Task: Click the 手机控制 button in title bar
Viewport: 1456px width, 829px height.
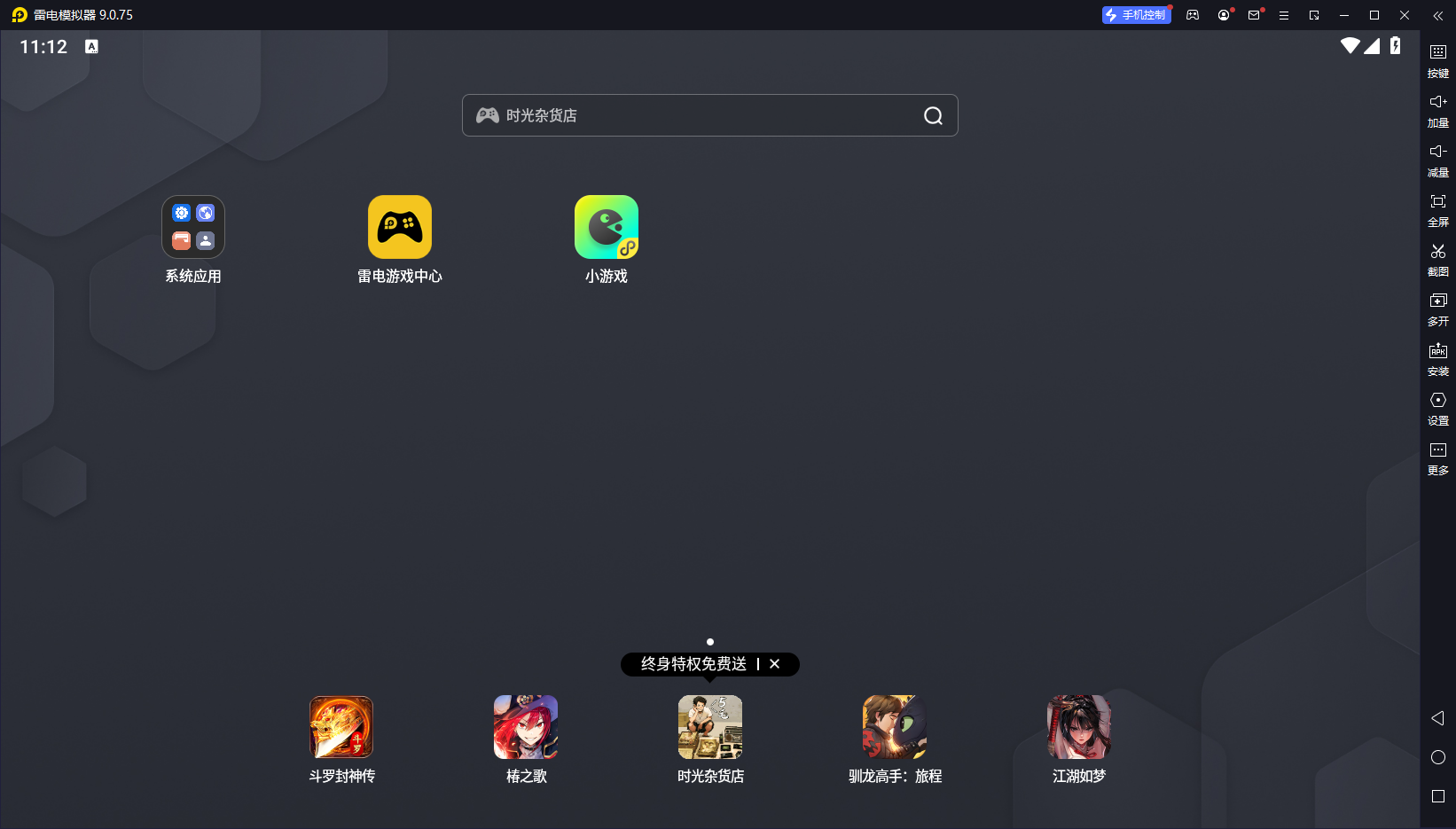Action: tap(1137, 15)
